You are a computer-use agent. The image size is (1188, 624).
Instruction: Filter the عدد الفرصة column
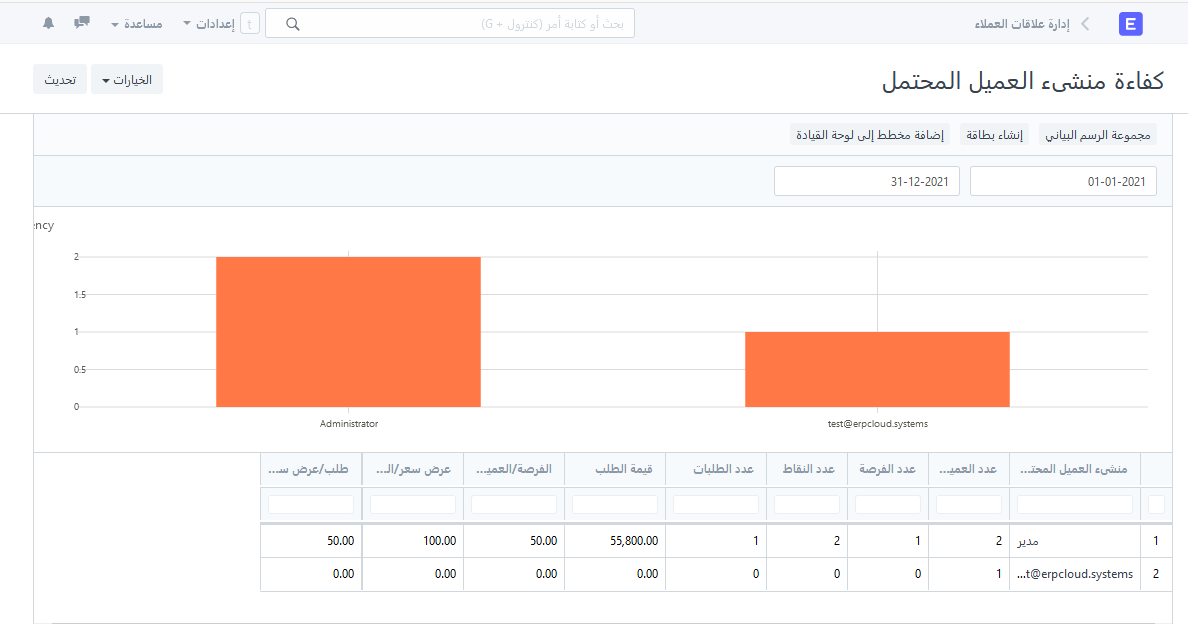coord(888,504)
